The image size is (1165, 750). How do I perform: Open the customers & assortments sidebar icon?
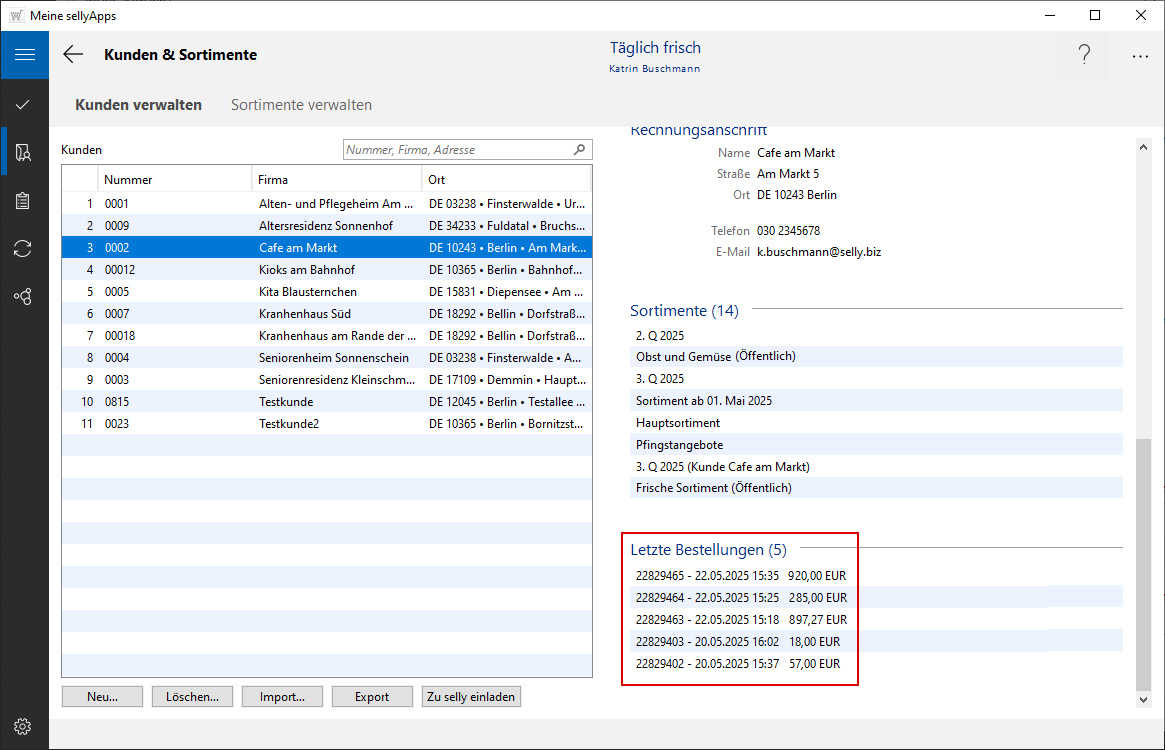24,152
